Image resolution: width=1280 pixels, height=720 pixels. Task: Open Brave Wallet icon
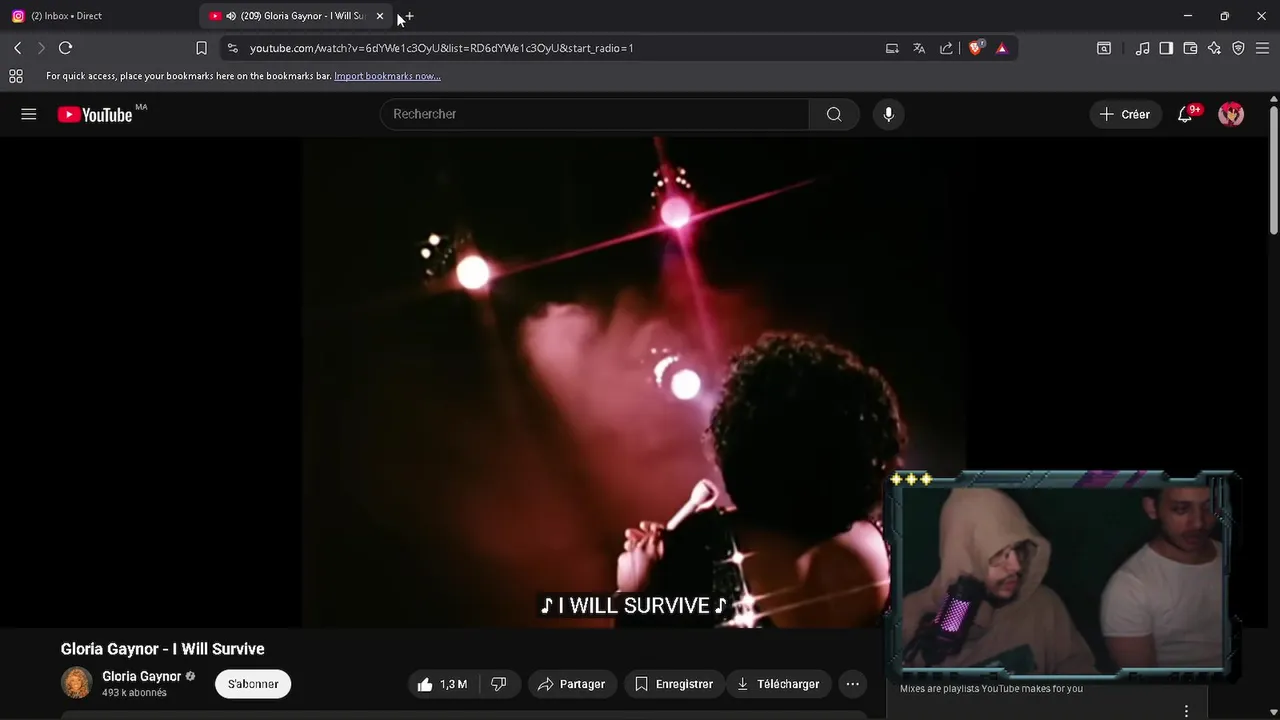1190,48
